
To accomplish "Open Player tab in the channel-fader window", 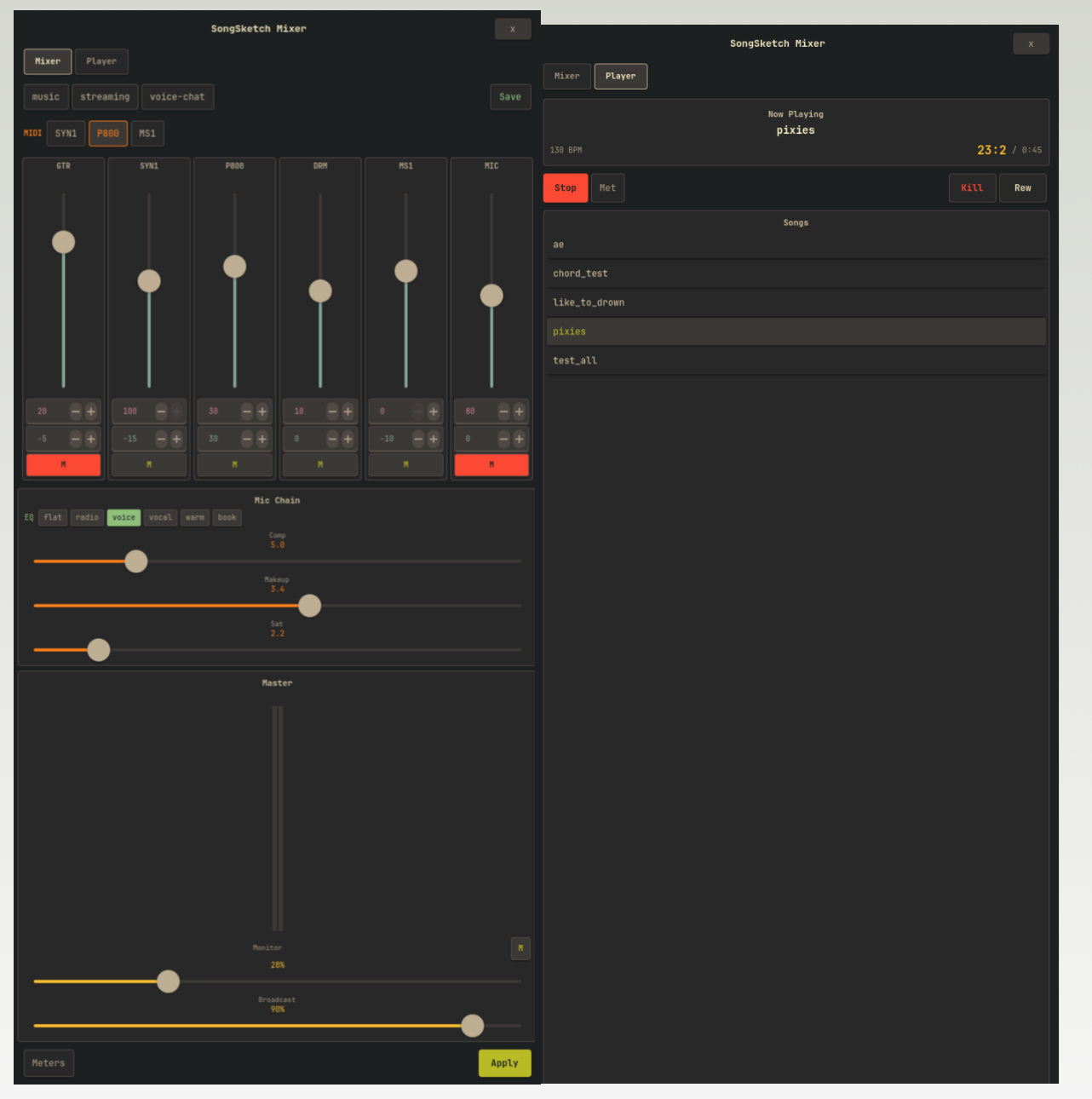I will point(101,61).
